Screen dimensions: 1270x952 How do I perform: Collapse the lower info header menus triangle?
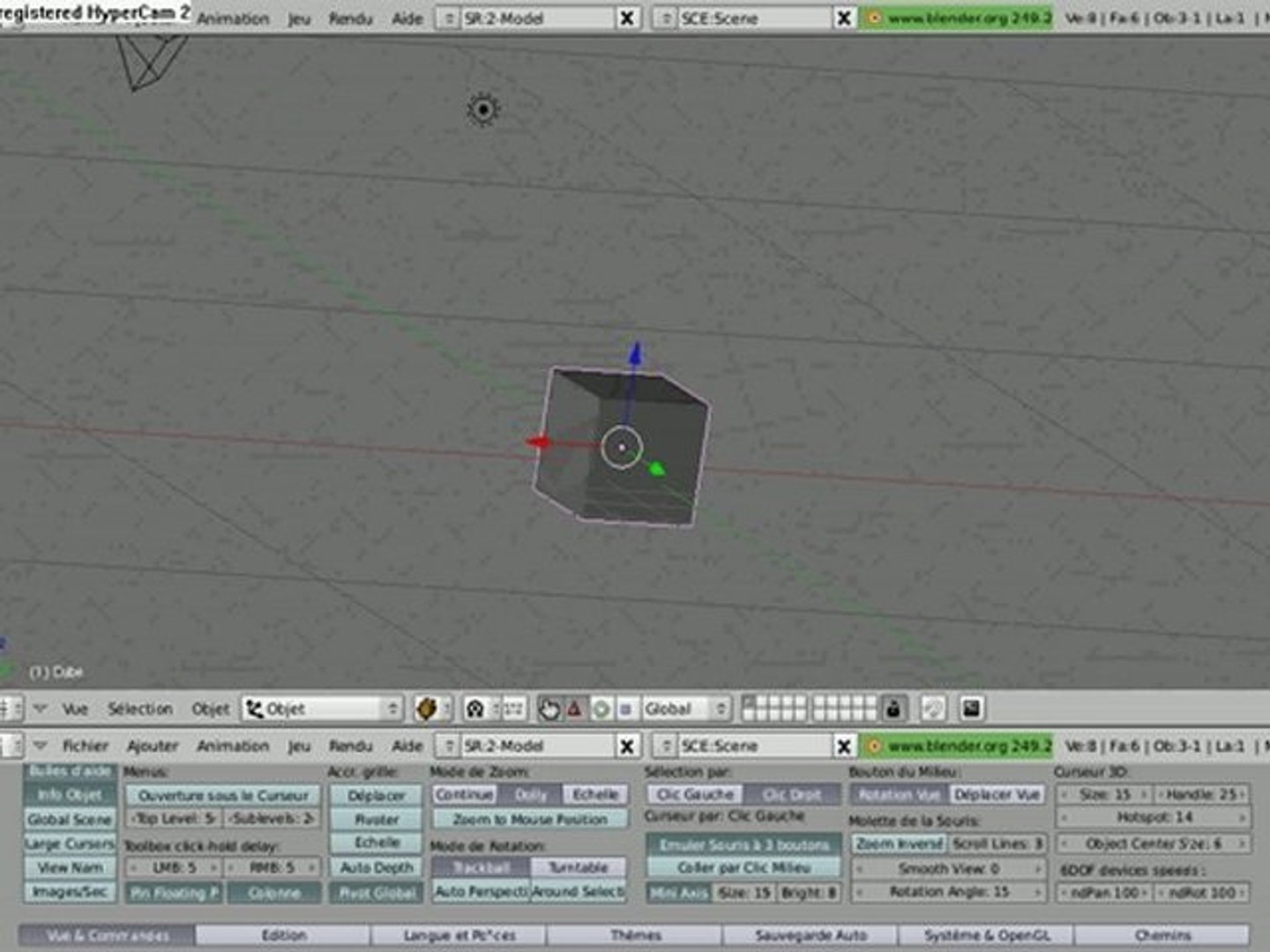41,746
